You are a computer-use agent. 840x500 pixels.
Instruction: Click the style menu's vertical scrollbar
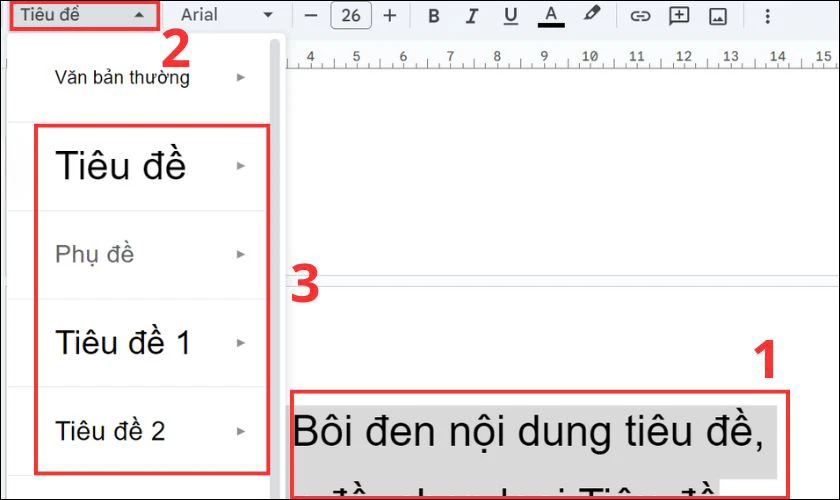[275, 268]
